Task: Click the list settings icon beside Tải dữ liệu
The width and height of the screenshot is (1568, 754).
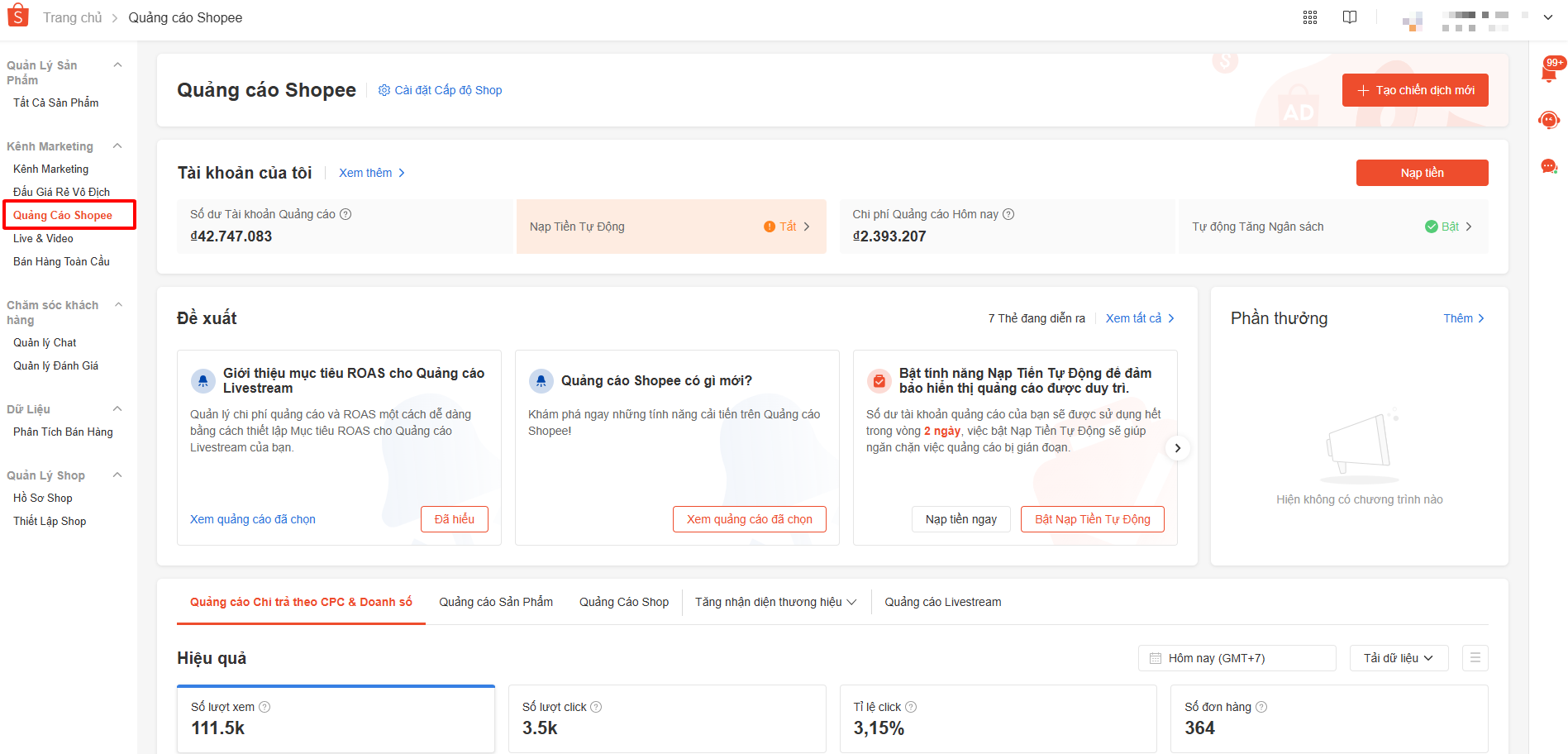Action: tap(1475, 658)
